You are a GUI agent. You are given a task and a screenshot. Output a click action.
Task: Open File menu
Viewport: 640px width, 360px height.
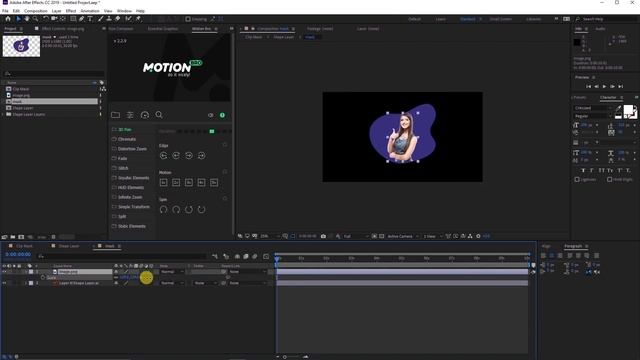[x=5, y=11]
